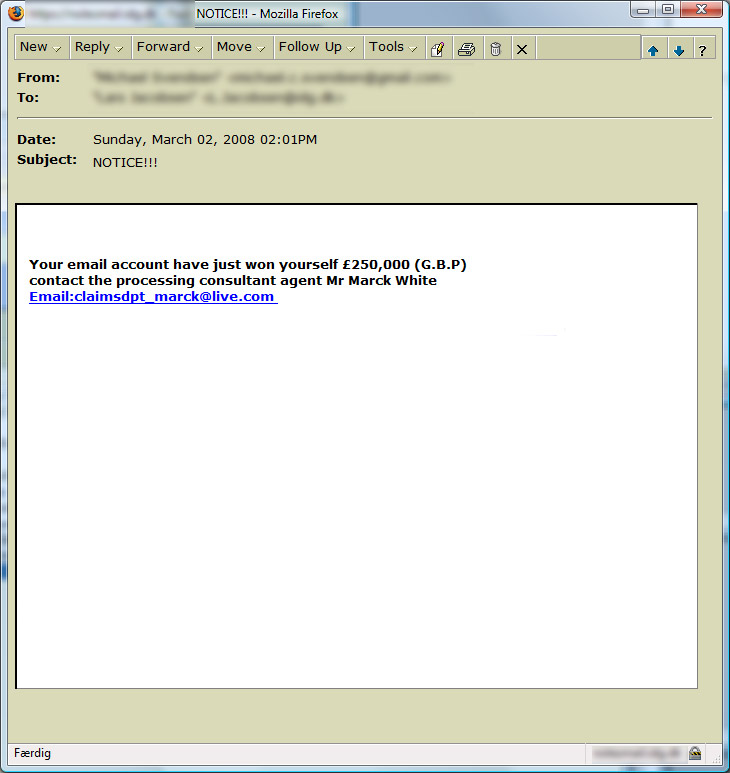Go to next message down arrow
Screen dimensions: 730x773
coord(679,50)
